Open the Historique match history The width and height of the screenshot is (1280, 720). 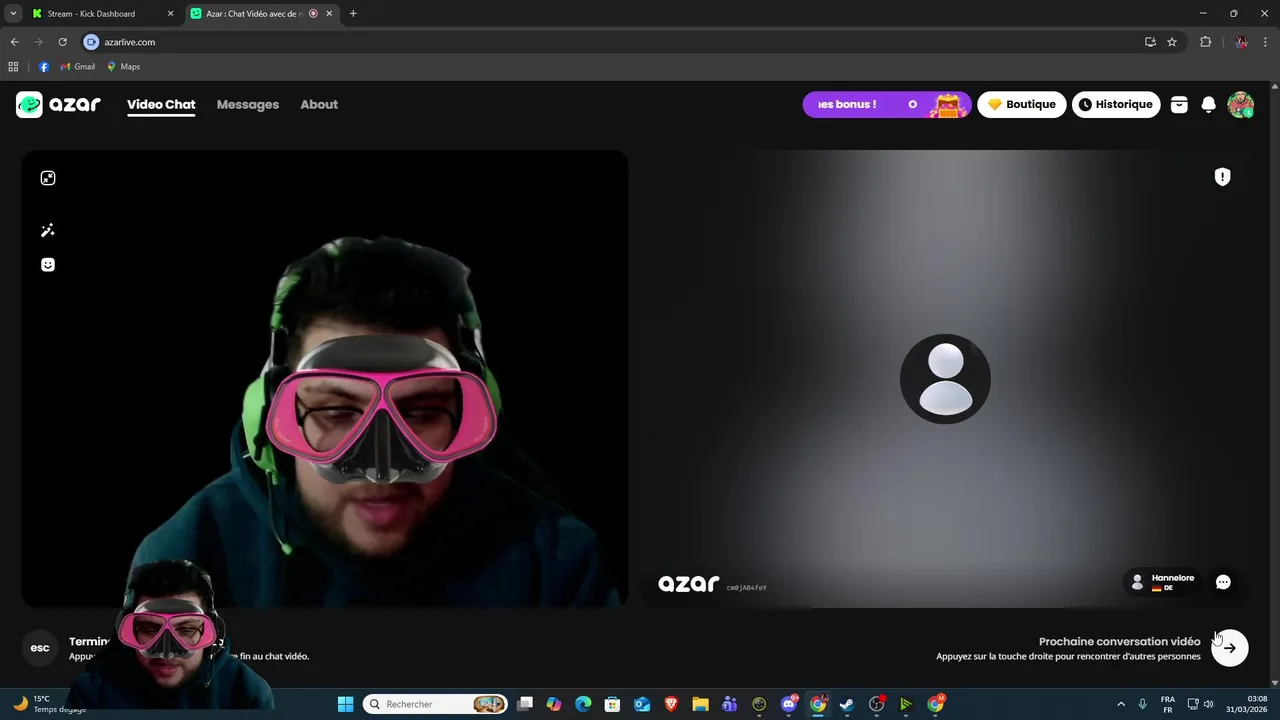1115,104
